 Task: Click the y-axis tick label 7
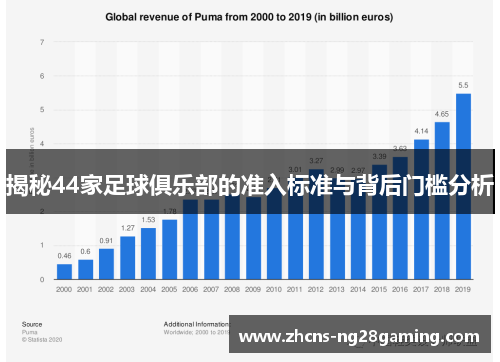pos(42,42)
